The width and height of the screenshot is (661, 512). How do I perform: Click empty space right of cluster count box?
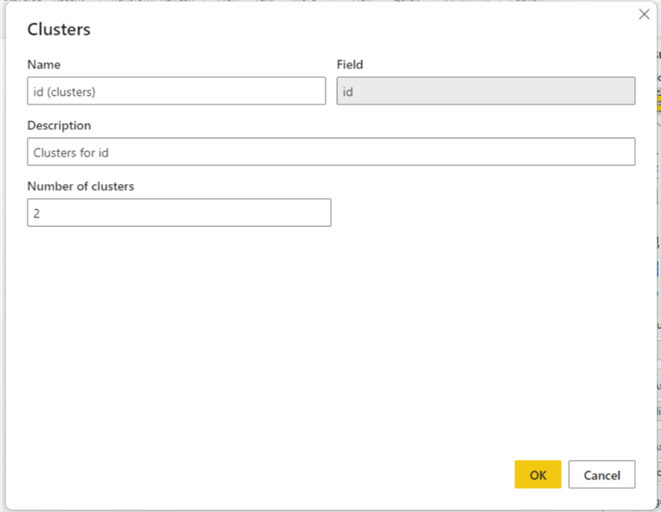coord(480,213)
